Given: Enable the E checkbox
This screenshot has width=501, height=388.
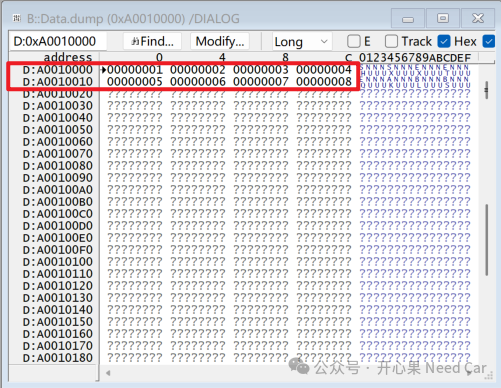Looking at the screenshot, I should pyautogui.click(x=354, y=42).
